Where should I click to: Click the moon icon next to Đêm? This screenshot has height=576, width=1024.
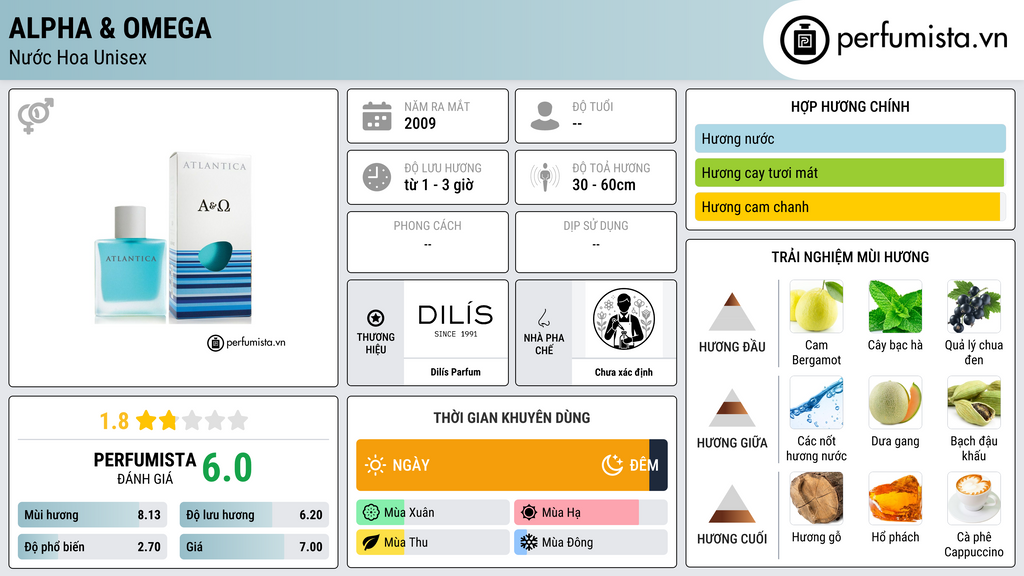pyautogui.click(x=612, y=465)
